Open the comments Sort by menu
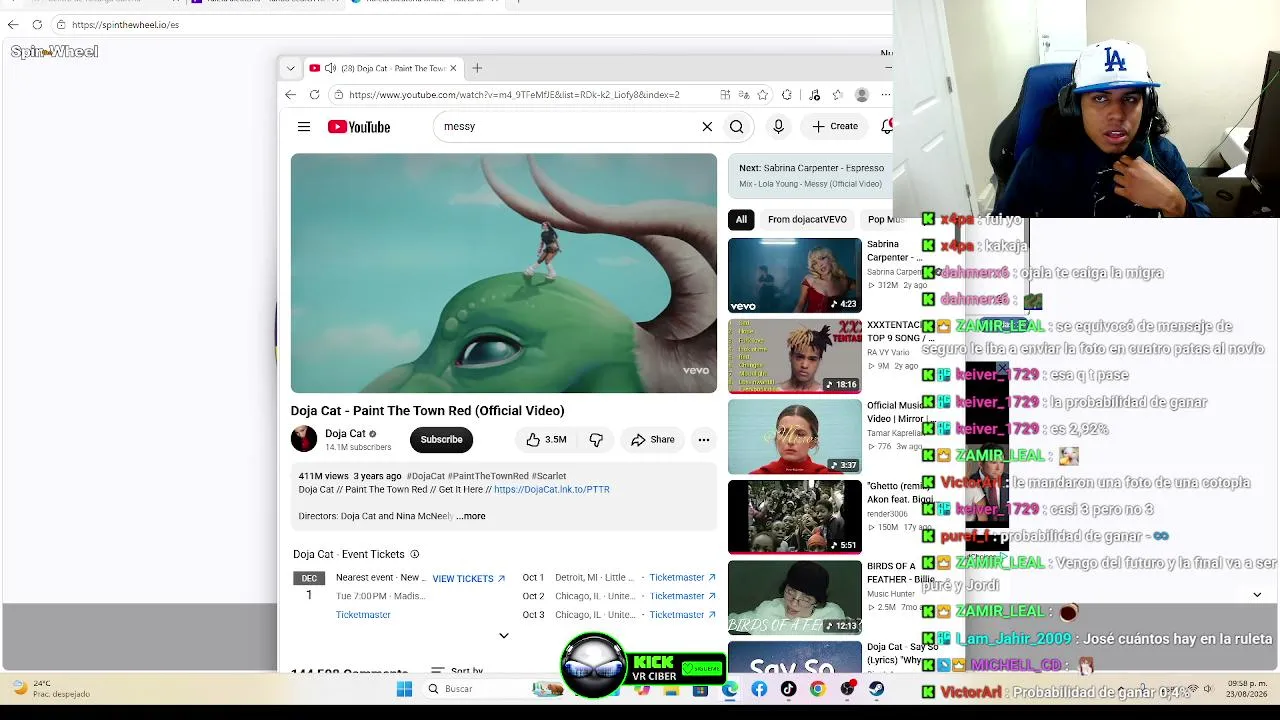The height and width of the screenshot is (720, 1280). (457, 671)
